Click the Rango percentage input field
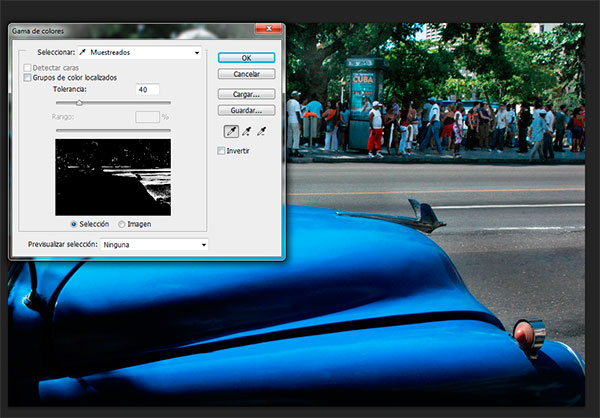 click(147, 117)
